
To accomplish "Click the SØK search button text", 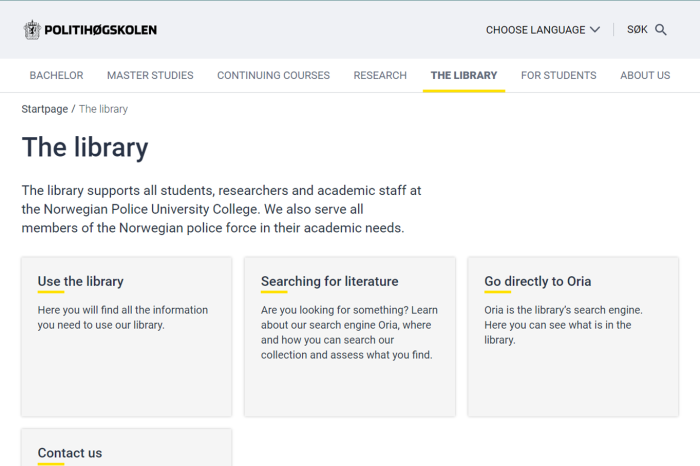I will [637, 30].
